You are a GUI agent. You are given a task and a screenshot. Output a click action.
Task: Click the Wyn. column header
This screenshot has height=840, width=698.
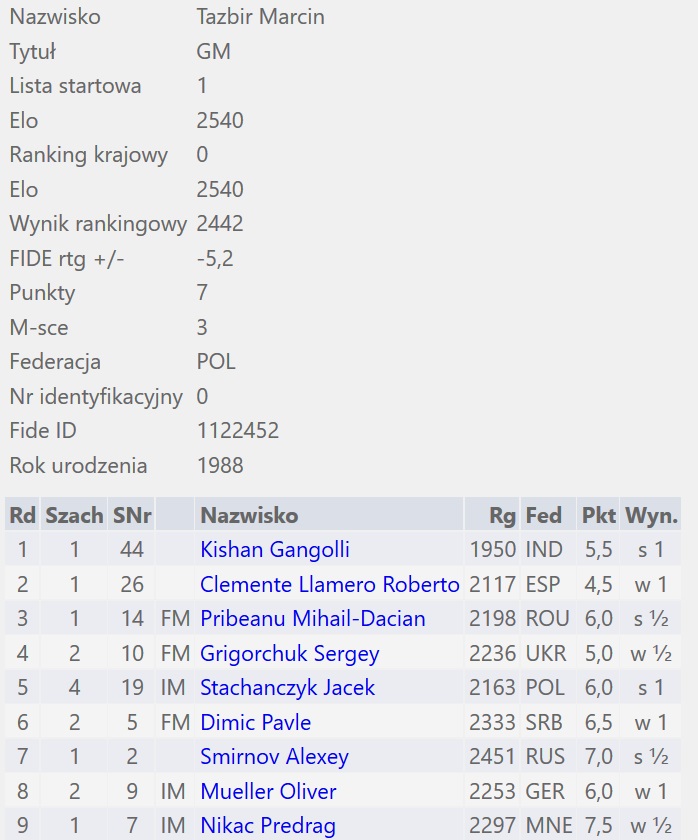click(651, 515)
